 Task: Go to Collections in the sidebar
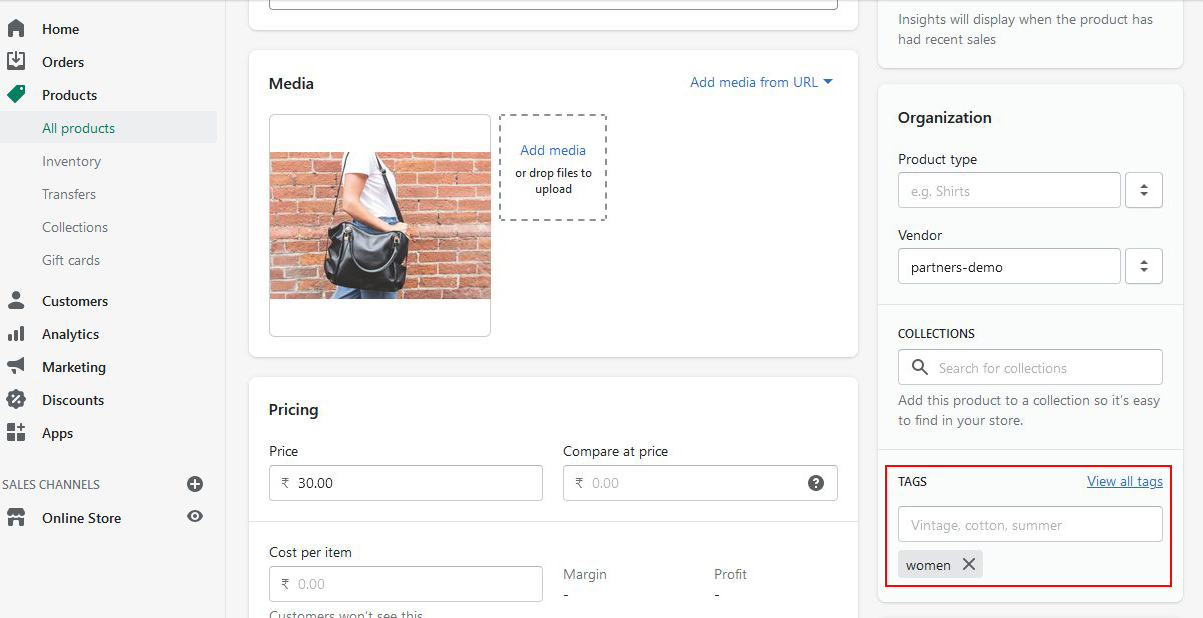75,227
